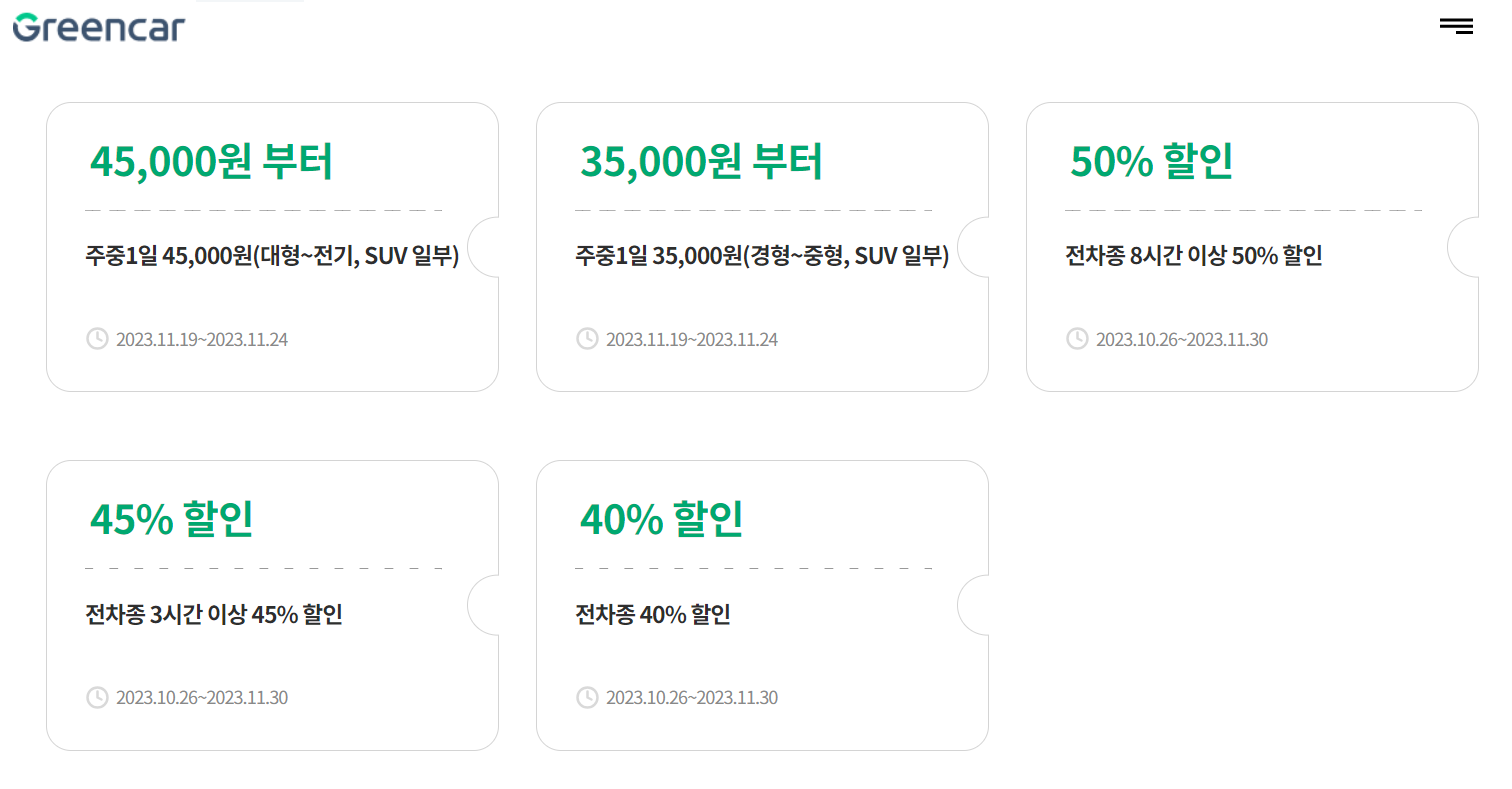Click the clock icon on the 45% 할인 coupon

pyautogui.click(x=96, y=698)
